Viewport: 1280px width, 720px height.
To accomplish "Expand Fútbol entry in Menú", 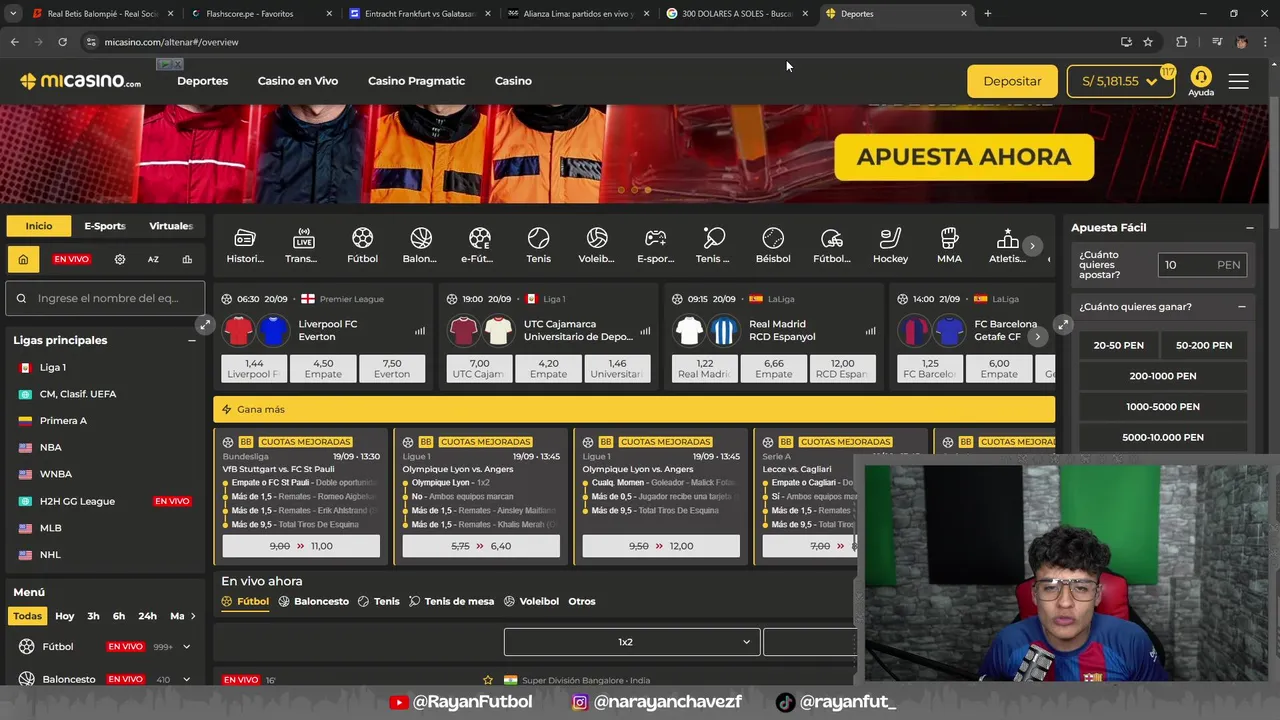I will coord(186,647).
